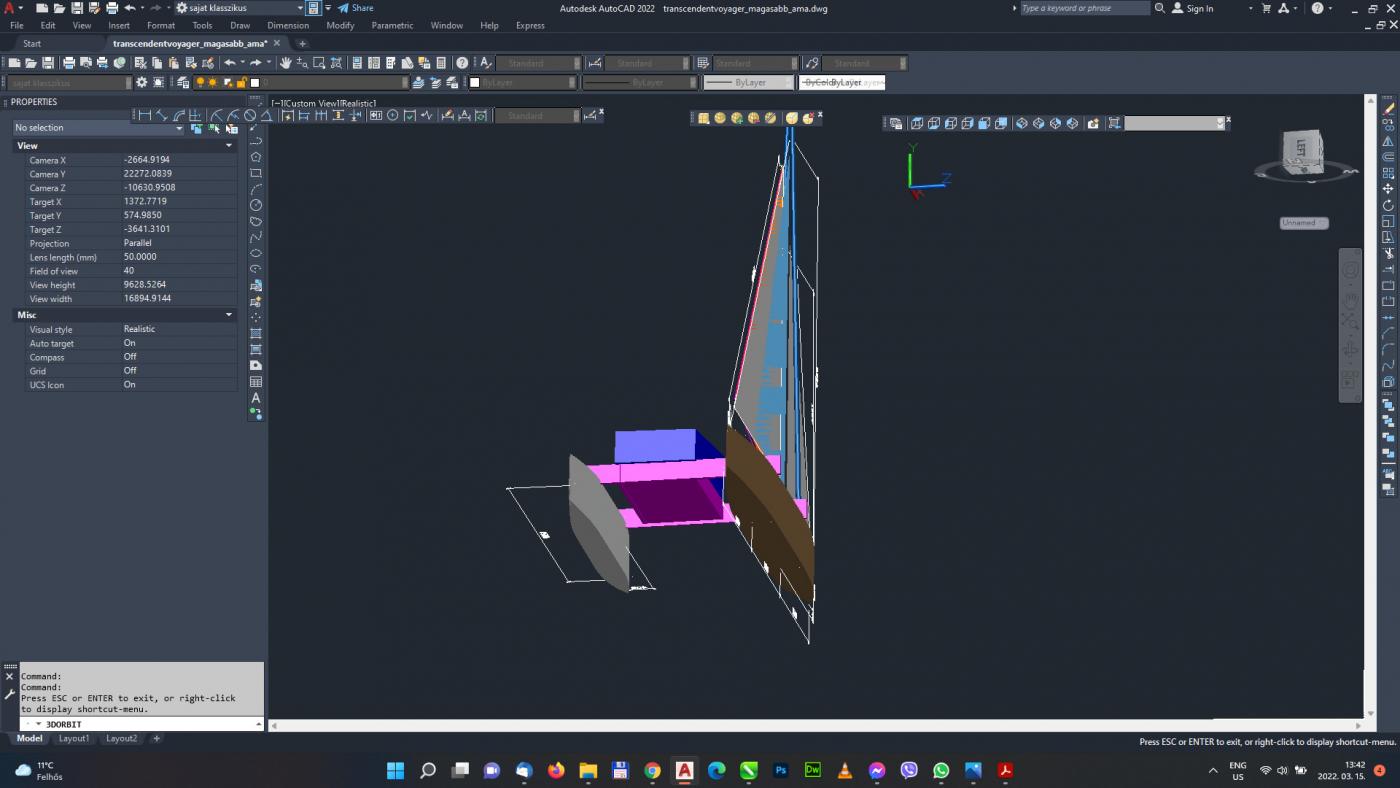This screenshot has height=788, width=1400.
Task: Collapse the Misc properties section
Action: [228, 315]
